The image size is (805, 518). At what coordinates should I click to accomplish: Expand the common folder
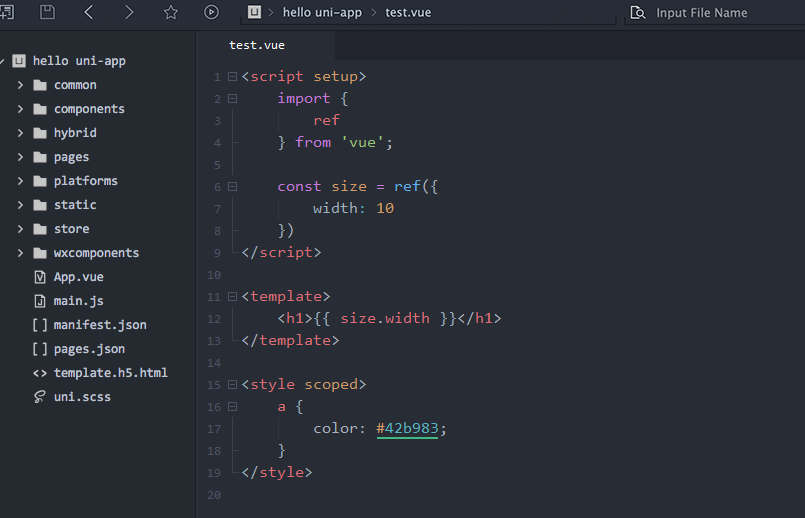(x=20, y=85)
